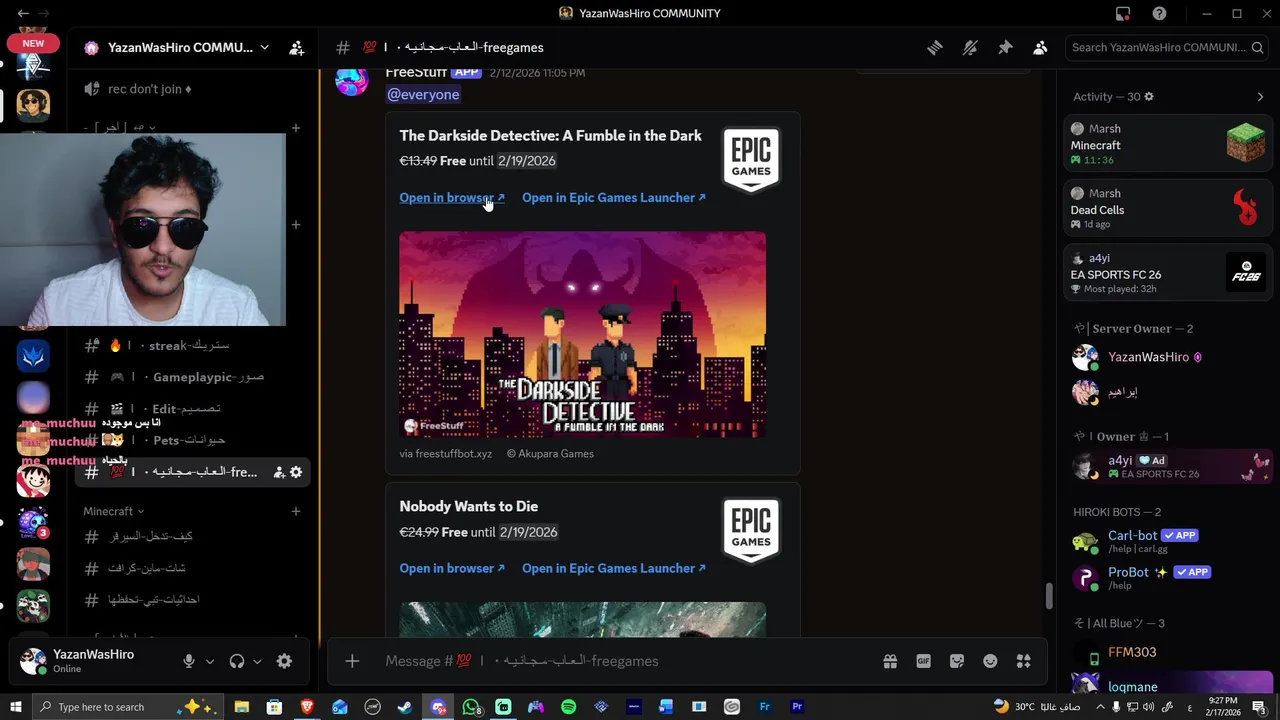Click the invite people icon in server header
This screenshot has width=1280, height=720.
click(296, 47)
